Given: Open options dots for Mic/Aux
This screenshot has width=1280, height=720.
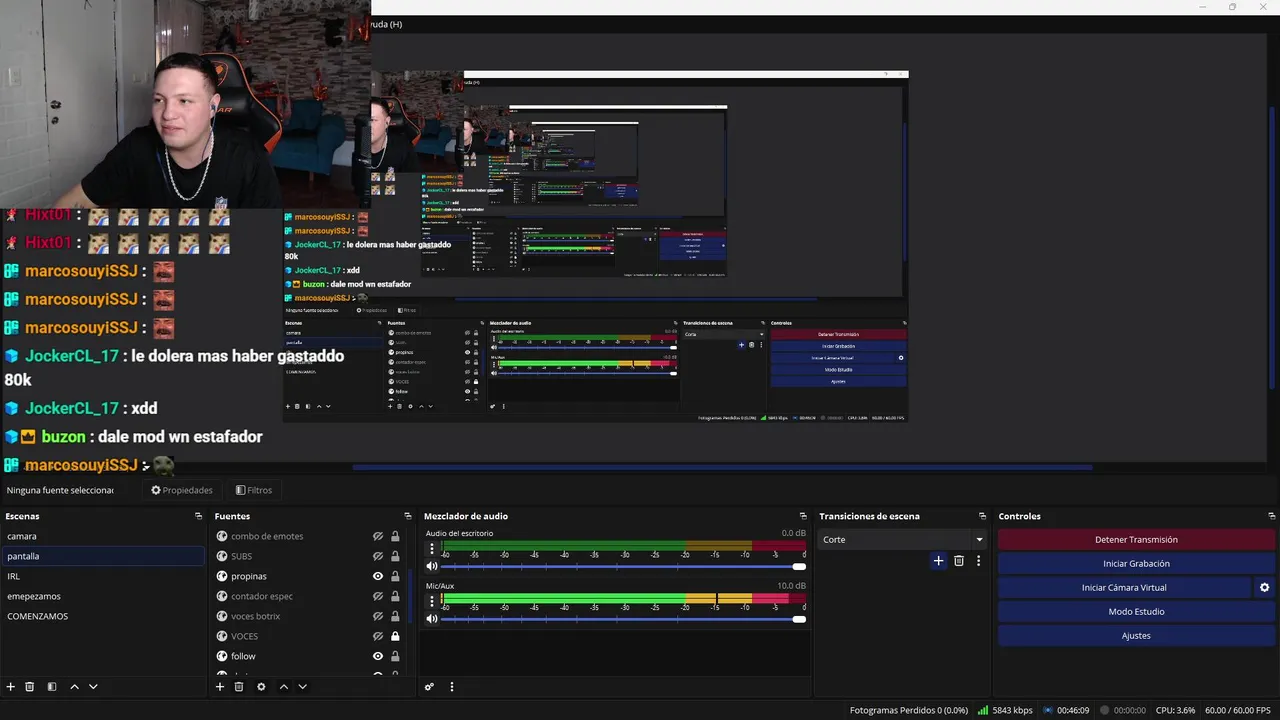Looking at the screenshot, I should click(x=432, y=601).
